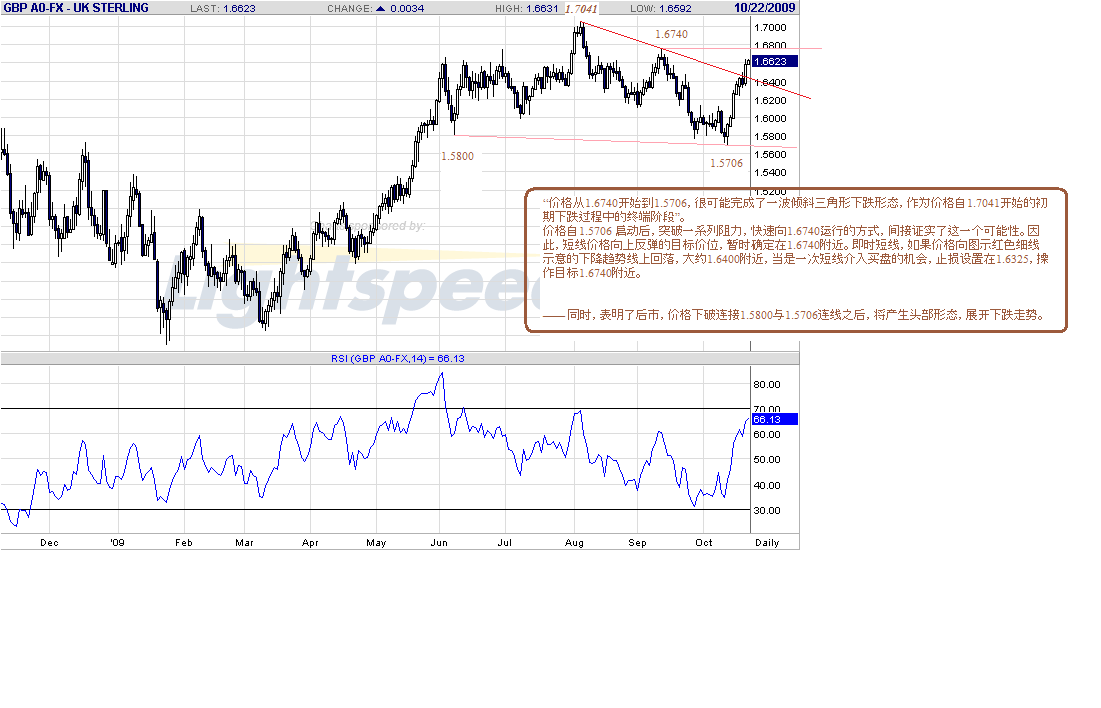Click the Aug label on the time axis
The height and width of the screenshot is (708, 1101).
(x=574, y=543)
